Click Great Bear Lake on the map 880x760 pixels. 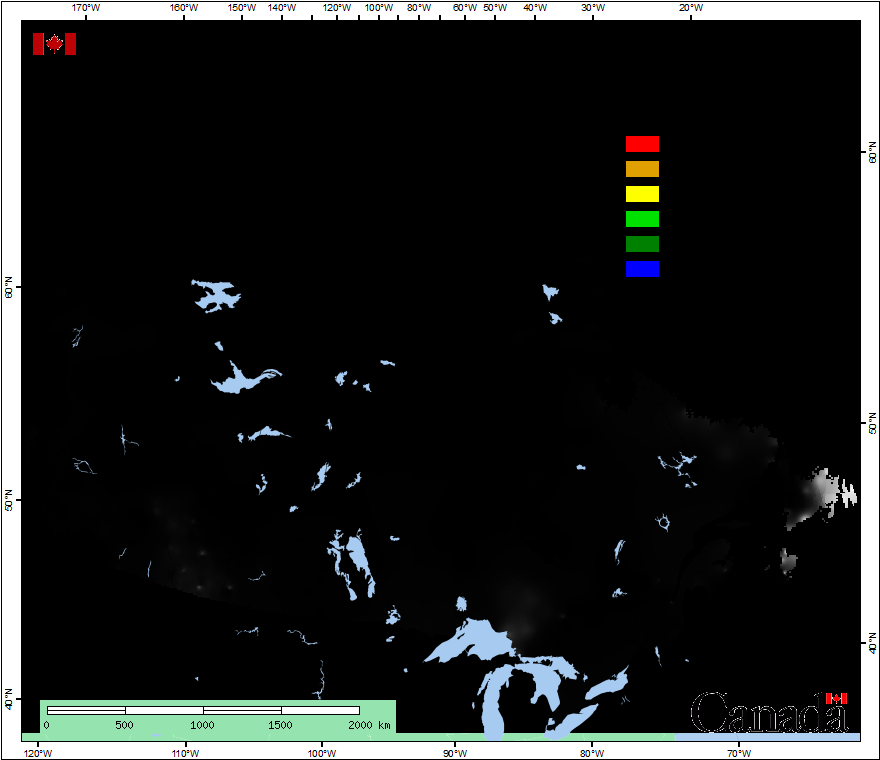click(216, 295)
